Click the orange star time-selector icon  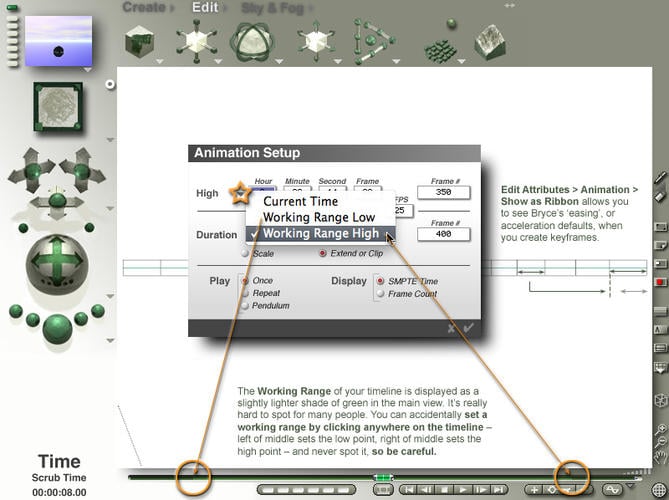click(240, 193)
